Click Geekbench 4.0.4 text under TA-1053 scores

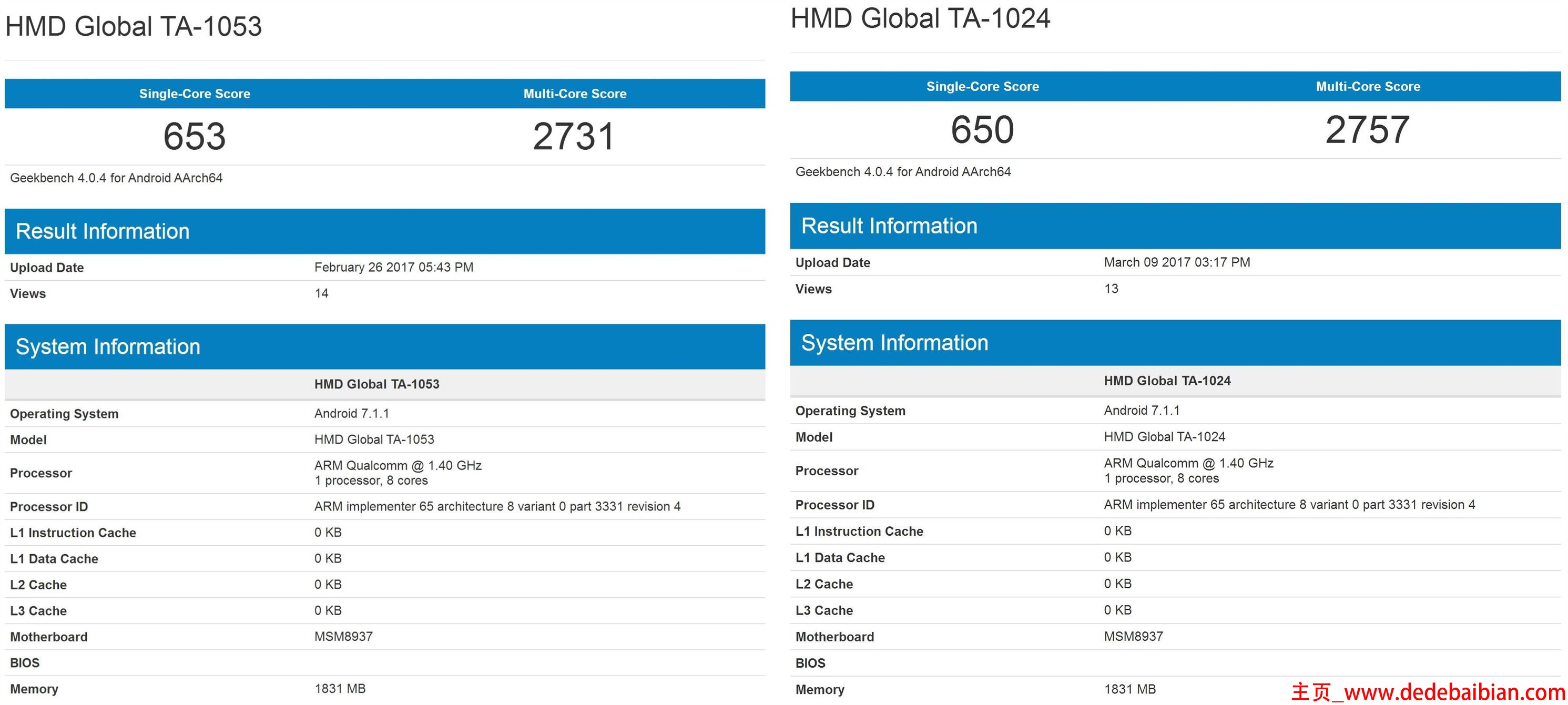(x=116, y=178)
